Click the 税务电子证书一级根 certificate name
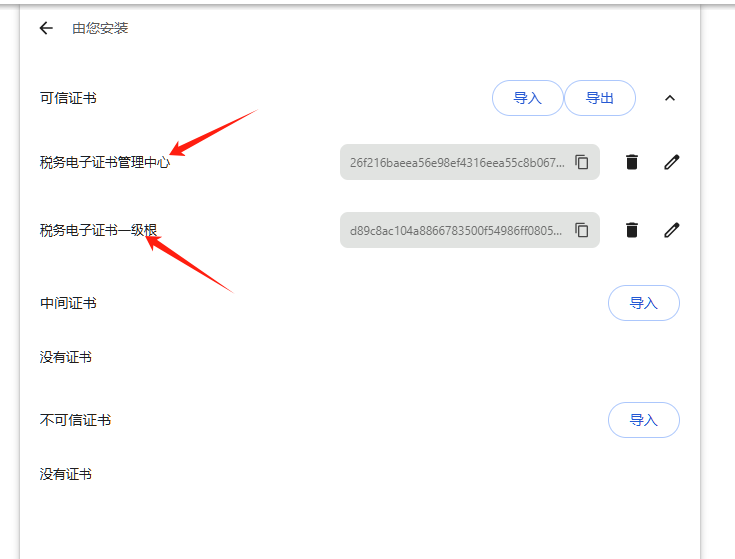The width and height of the screenshot is (735, 559). 98,230
